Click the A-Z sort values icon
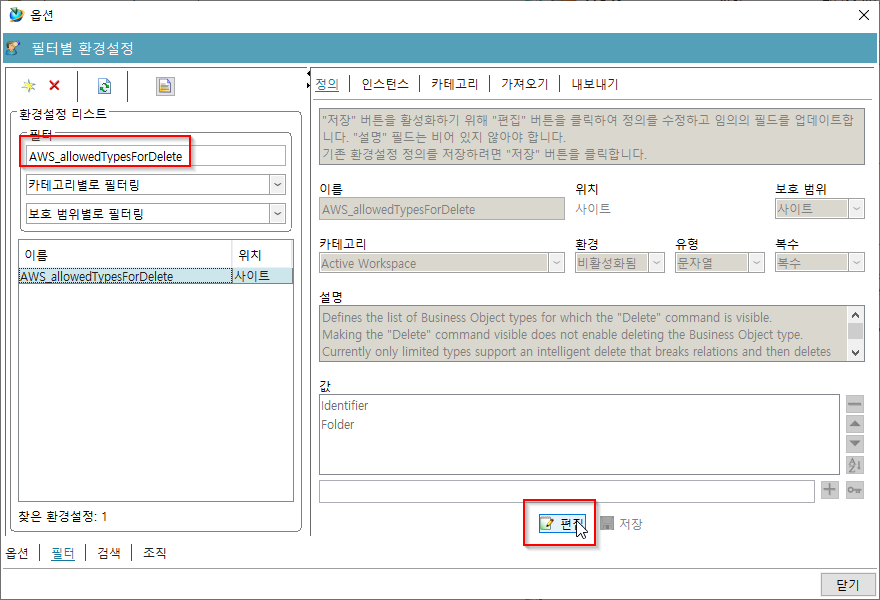 click(854, 464)
